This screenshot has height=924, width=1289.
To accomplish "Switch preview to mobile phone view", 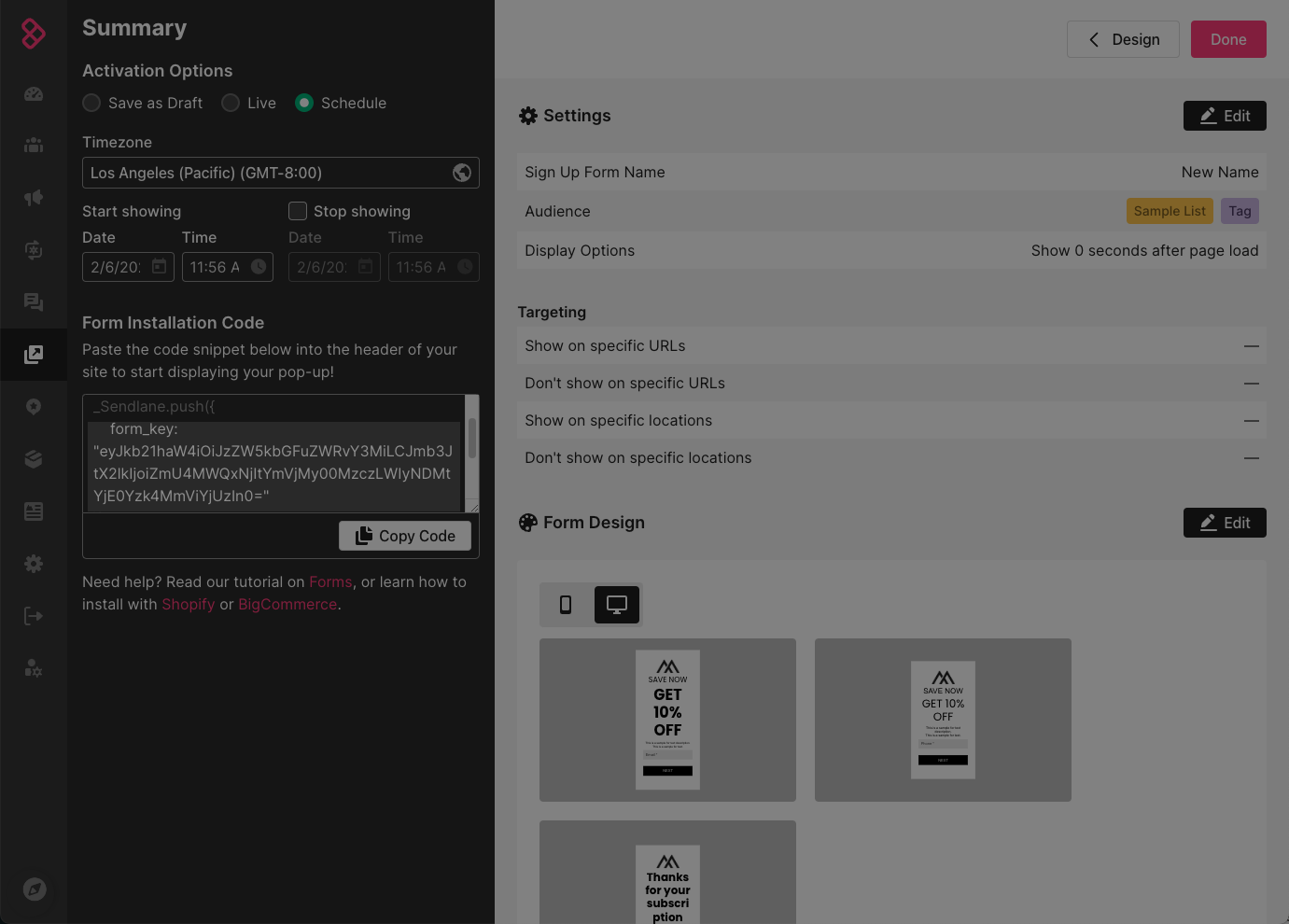I will click(x=566, y=605).
